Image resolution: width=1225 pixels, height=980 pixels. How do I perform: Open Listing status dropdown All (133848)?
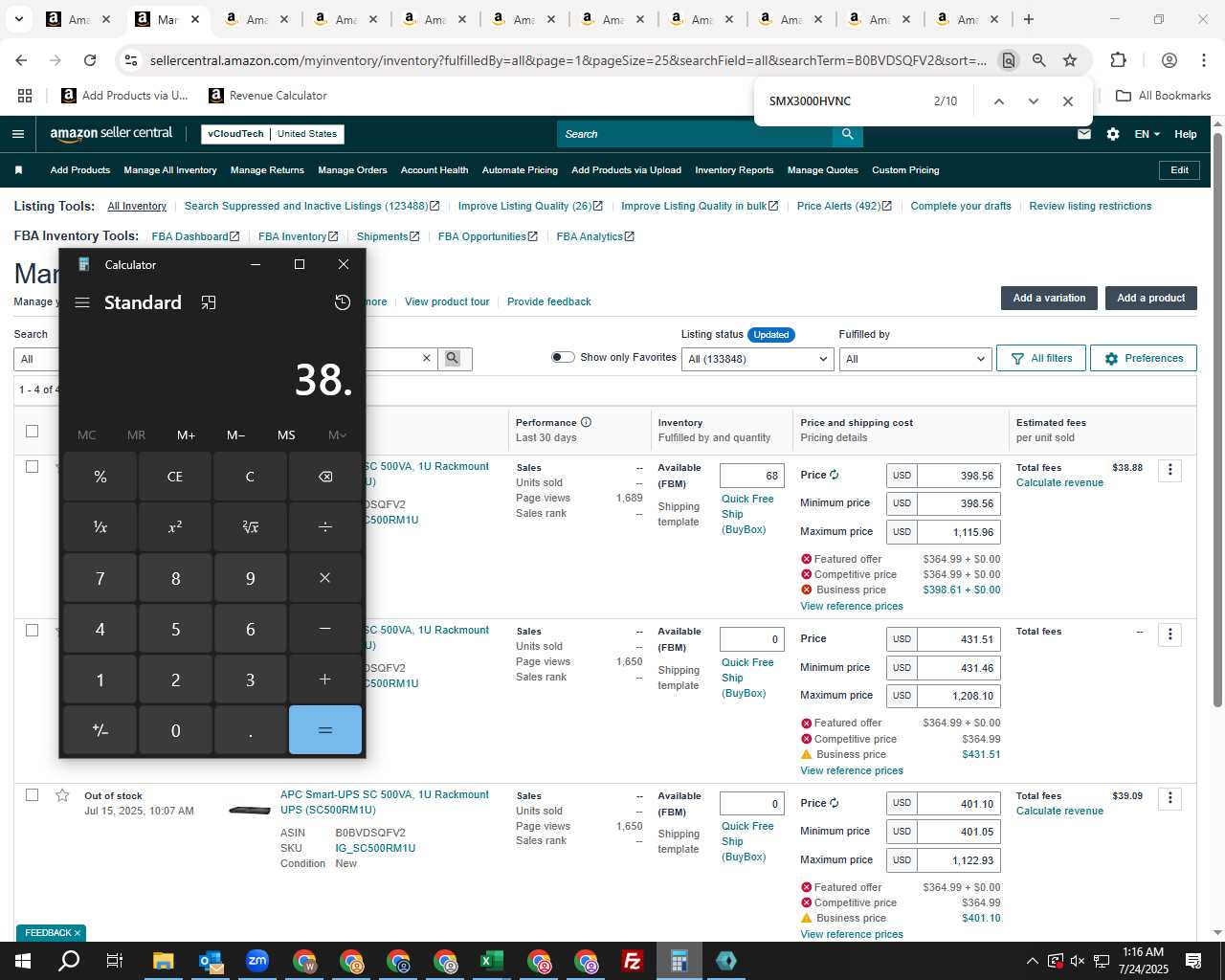click(757, 359)
